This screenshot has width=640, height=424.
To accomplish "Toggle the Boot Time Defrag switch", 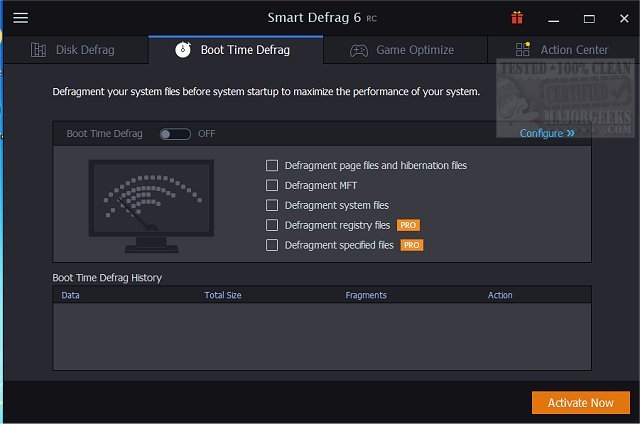I will [175, 133].
